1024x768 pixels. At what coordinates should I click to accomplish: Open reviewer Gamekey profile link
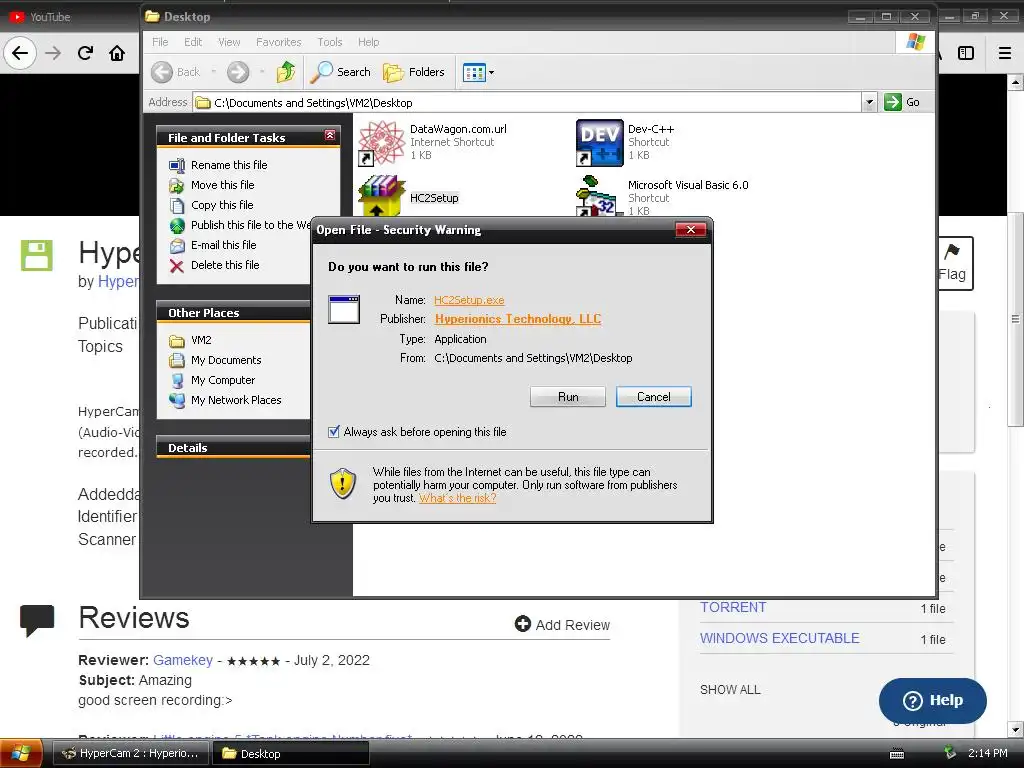coord(183,660)
